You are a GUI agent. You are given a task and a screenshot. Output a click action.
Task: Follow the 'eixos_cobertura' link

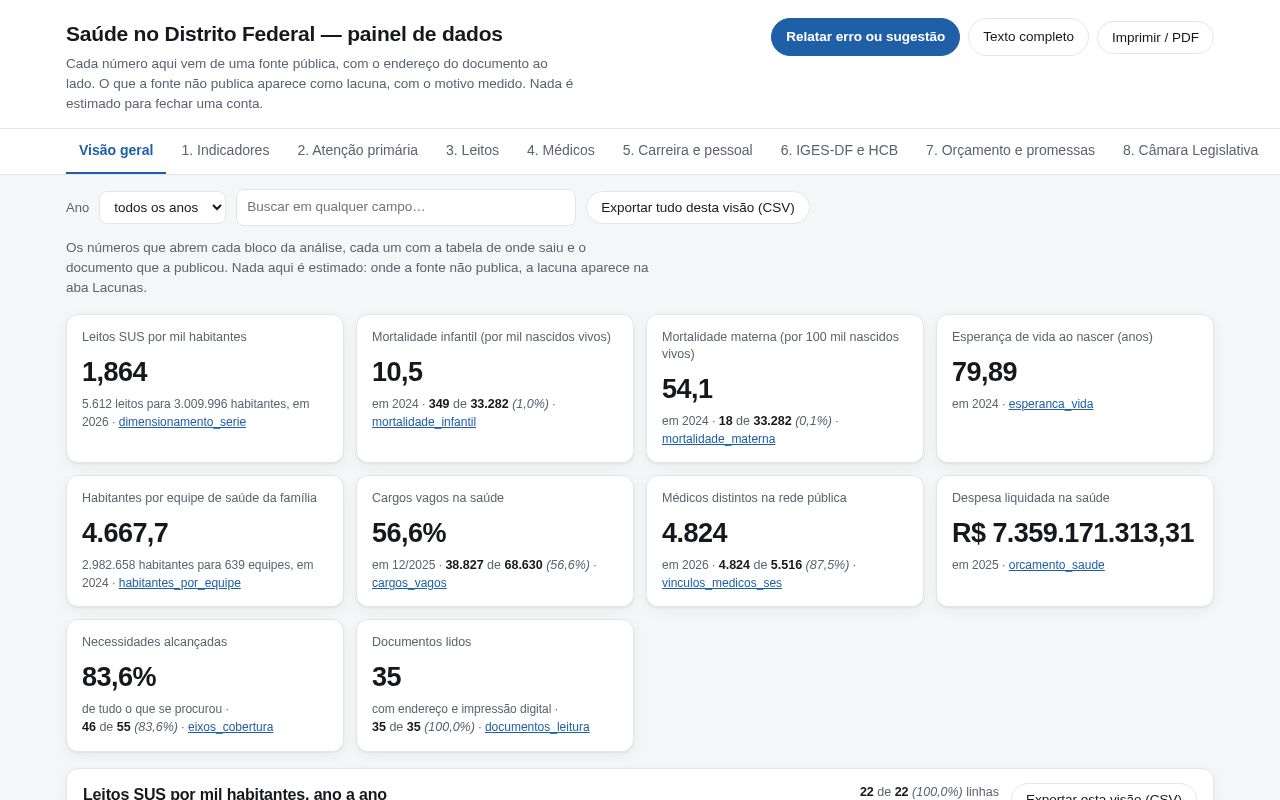[x=230, y=727]
